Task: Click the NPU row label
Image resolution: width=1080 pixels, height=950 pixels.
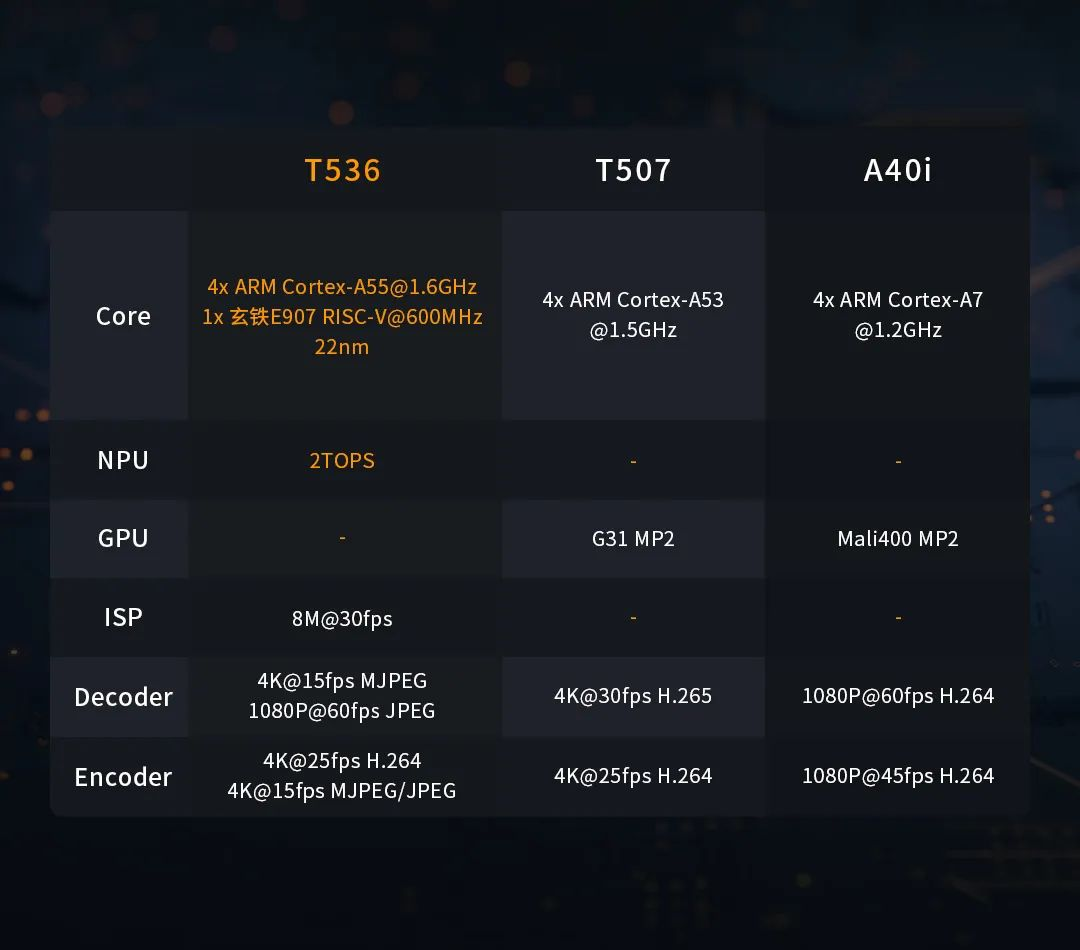Action: point(123,460)
